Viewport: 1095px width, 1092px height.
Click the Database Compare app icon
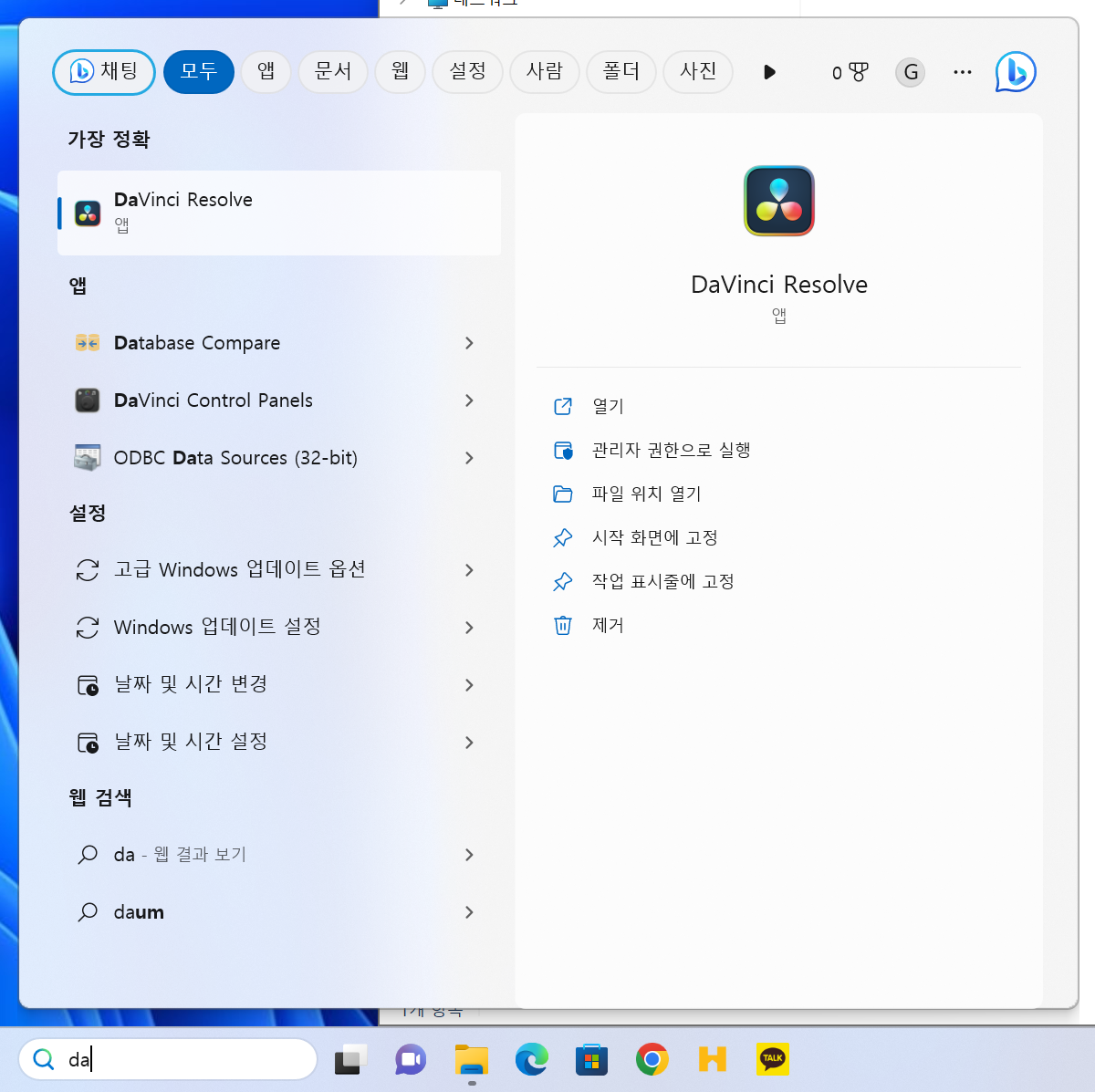(x=88, y=343)
